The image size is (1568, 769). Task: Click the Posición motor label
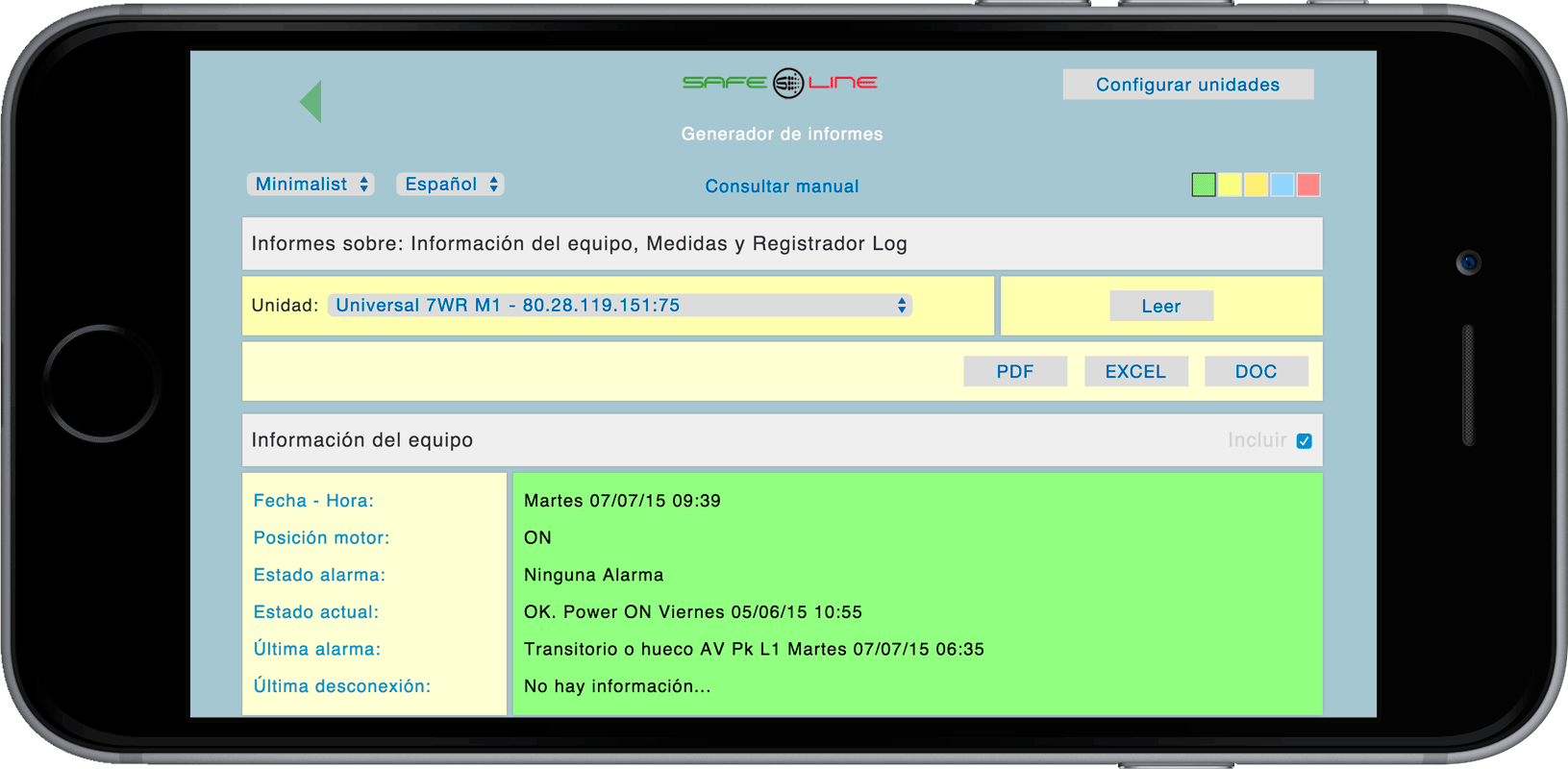point(321,537)
